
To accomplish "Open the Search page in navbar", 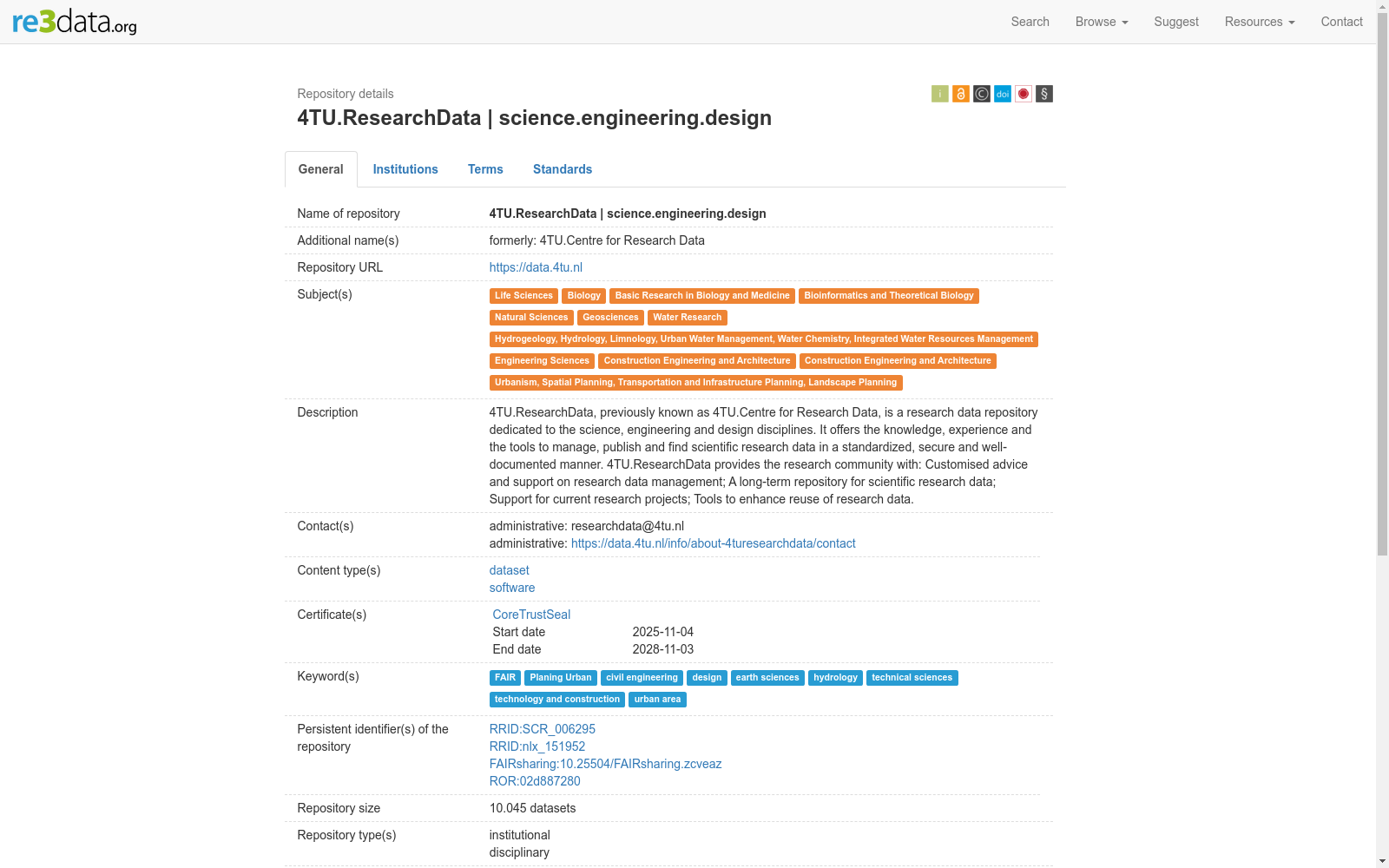I will coord(1030,22).
